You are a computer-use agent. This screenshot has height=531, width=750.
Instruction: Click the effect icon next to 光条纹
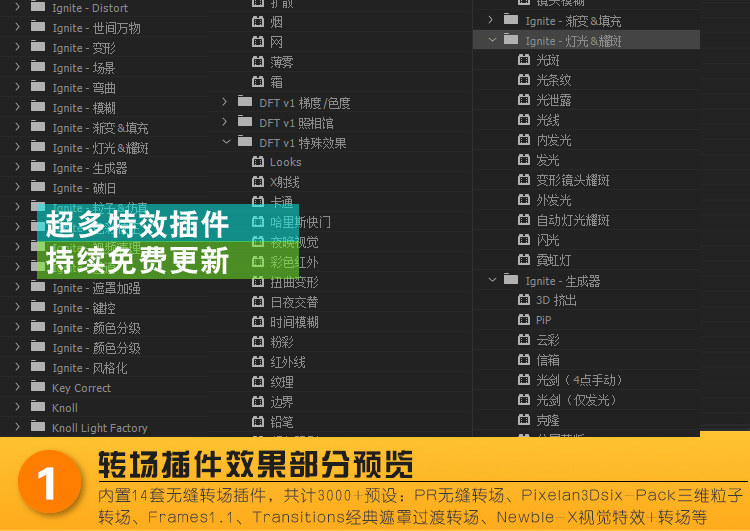[524, 80]
